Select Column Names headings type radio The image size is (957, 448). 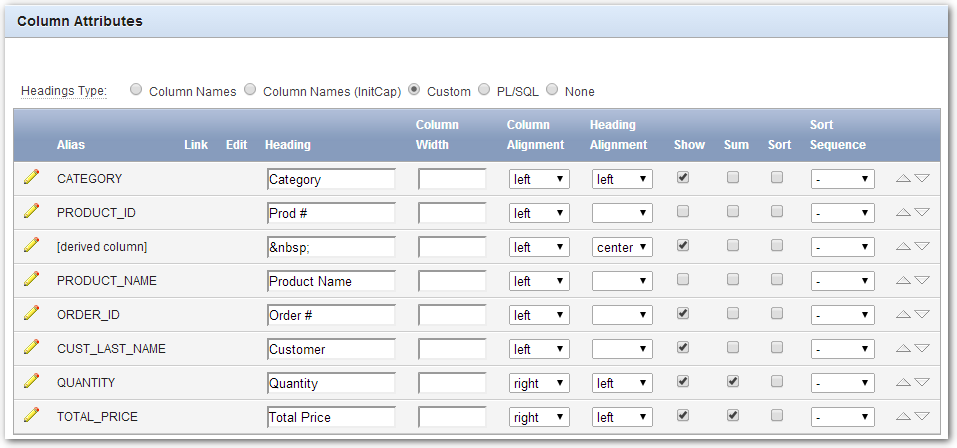pyautogui.click(x=136, y=90)
